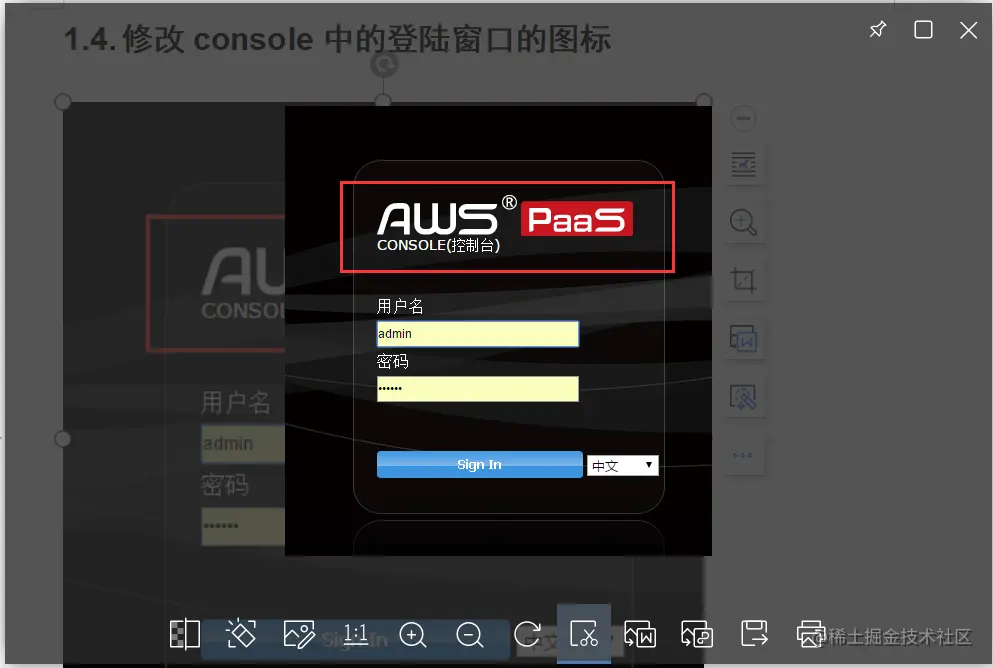Maximize the image viewer window
This screenshot has height=668, width=993.
click(x=923, y=29)
